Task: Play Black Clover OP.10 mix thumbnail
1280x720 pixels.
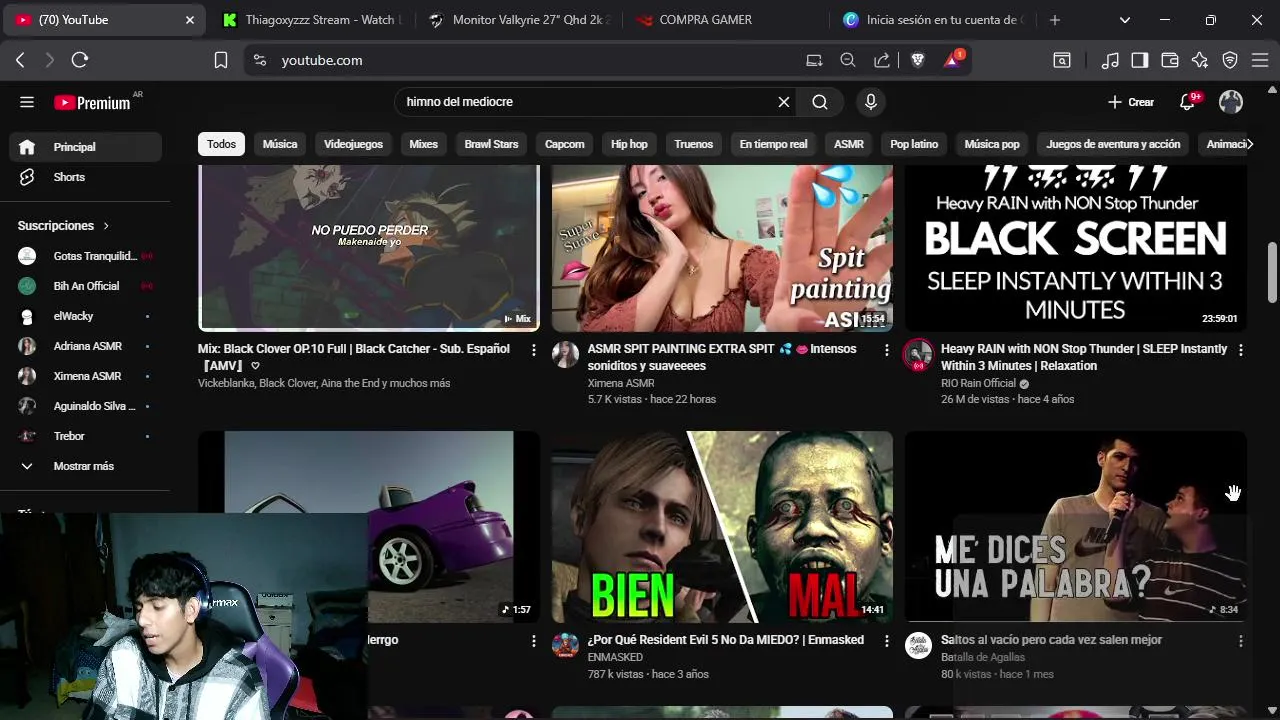Action: pos(369,248)
